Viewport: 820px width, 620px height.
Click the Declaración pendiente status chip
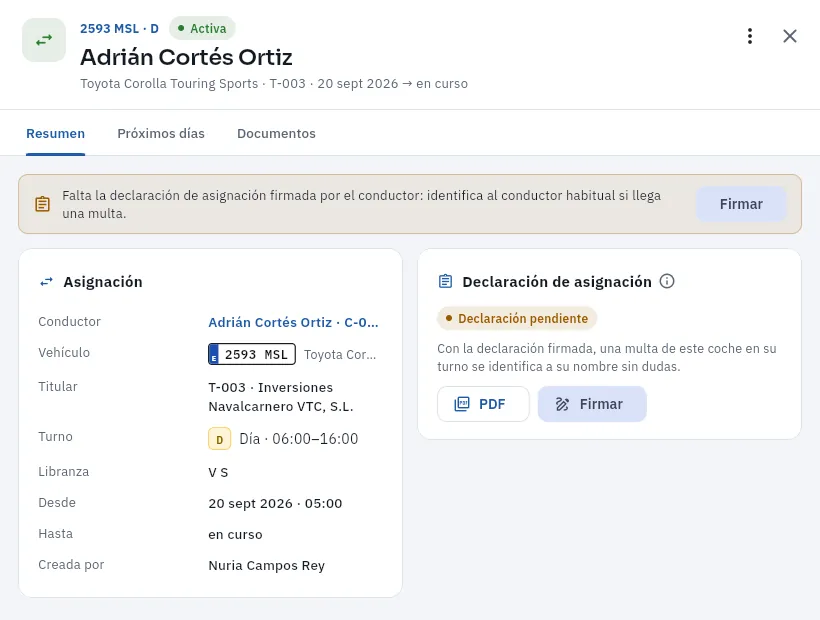(517, 318)
